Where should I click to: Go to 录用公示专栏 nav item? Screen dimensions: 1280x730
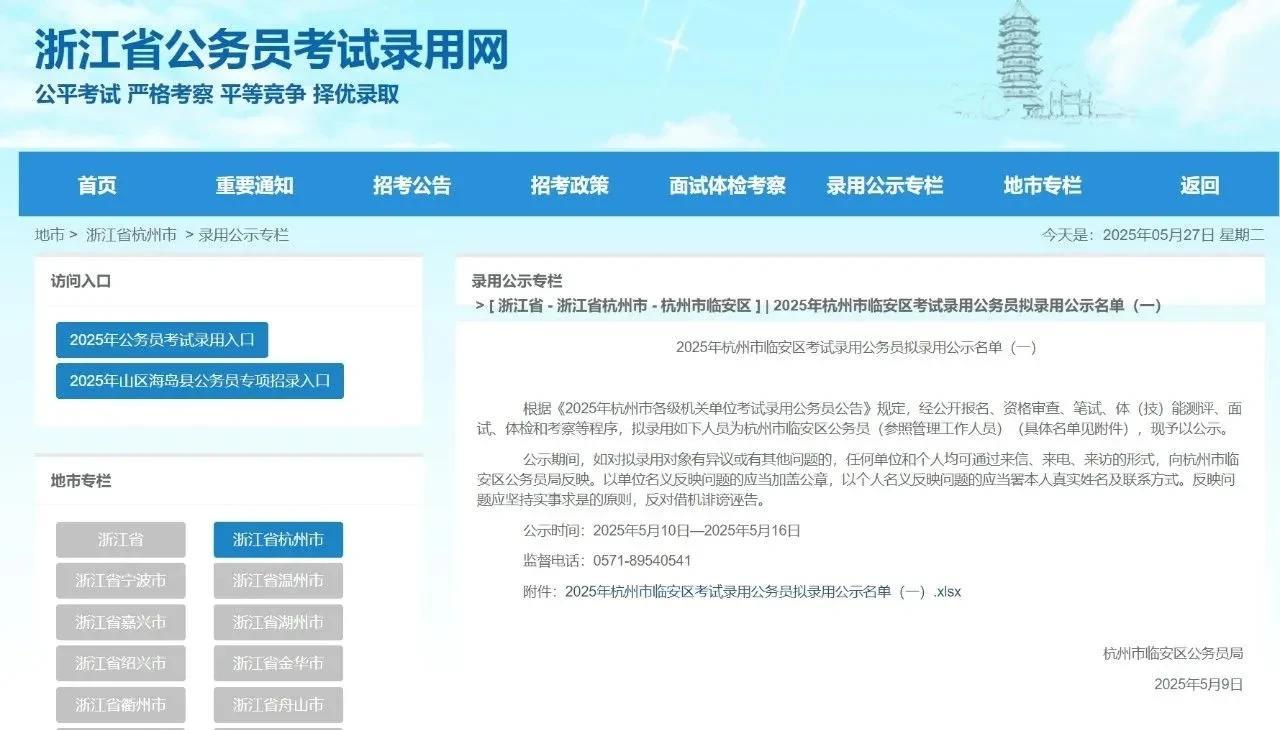coord(885,185)
